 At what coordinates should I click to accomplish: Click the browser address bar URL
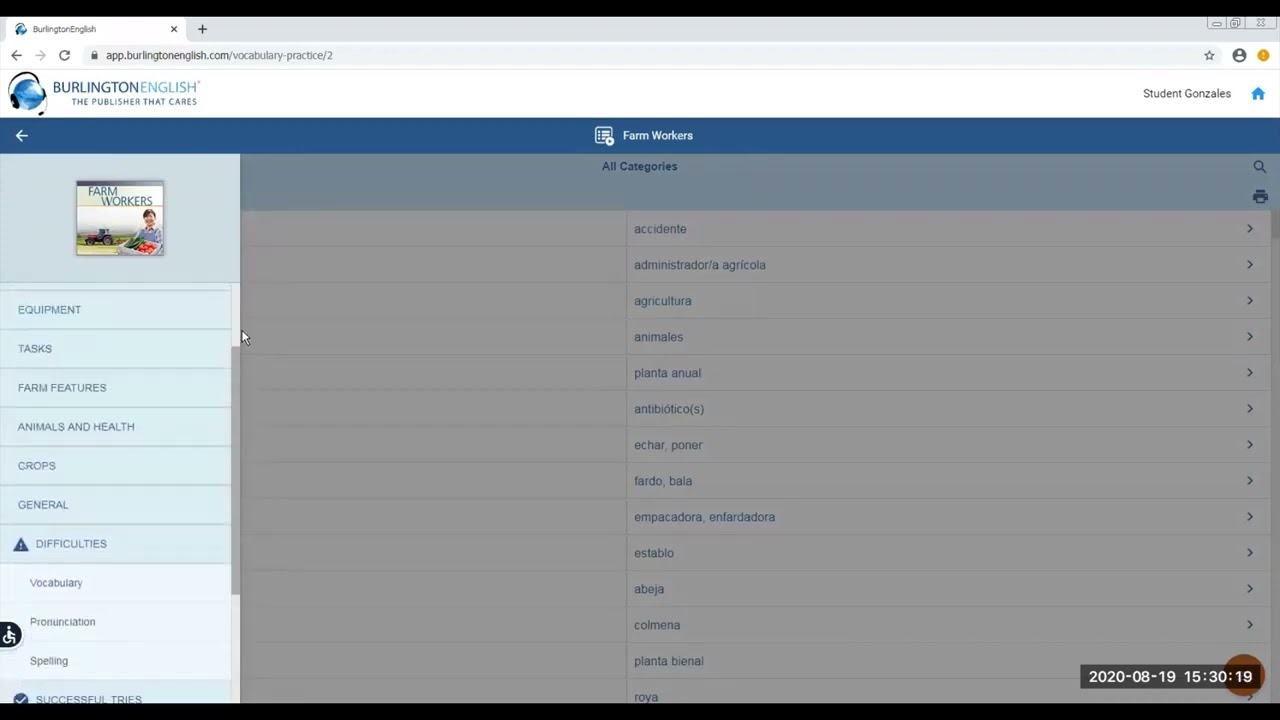(x=219, y=55)
